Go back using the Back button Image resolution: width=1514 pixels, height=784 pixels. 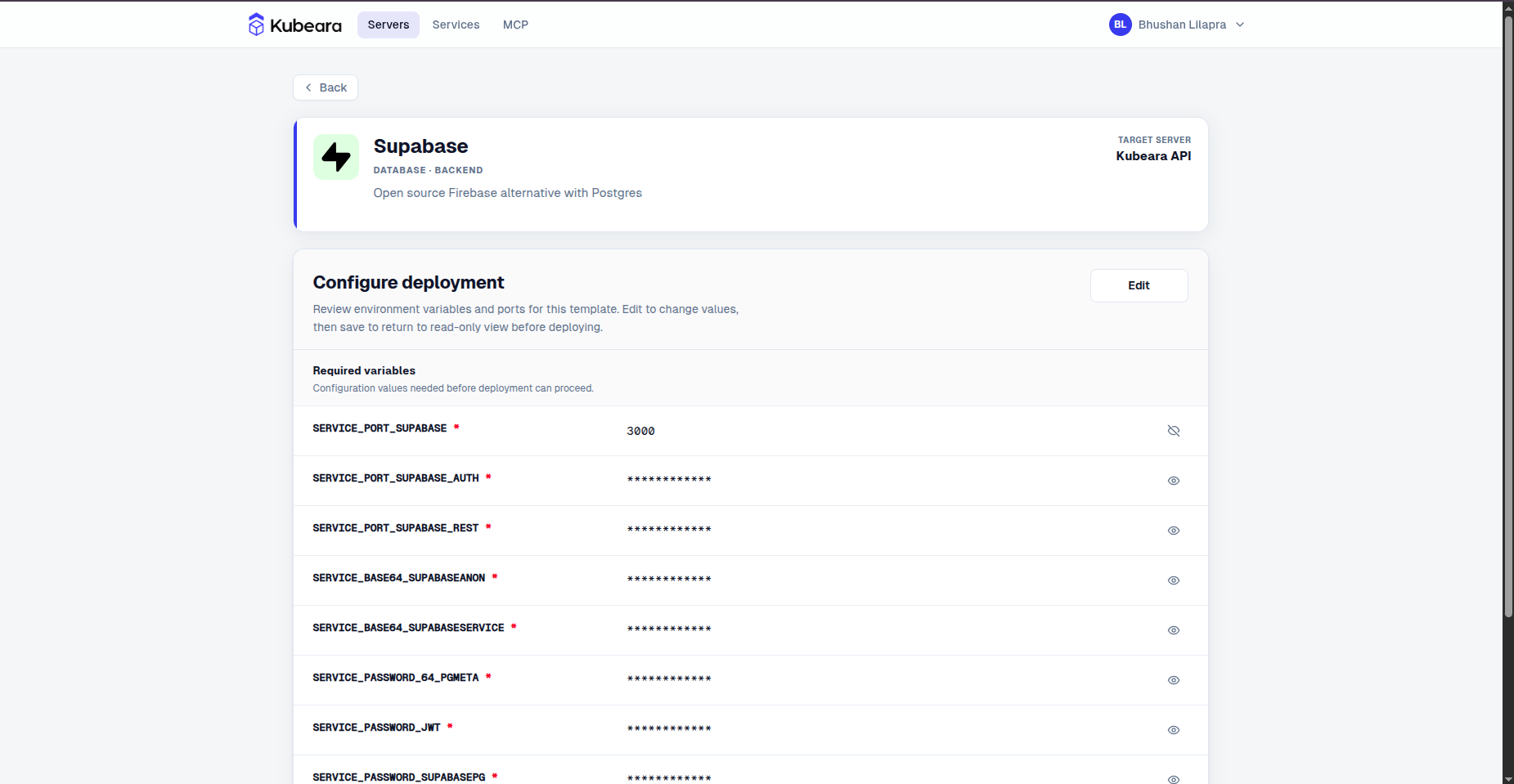click(x=326, y=87)
